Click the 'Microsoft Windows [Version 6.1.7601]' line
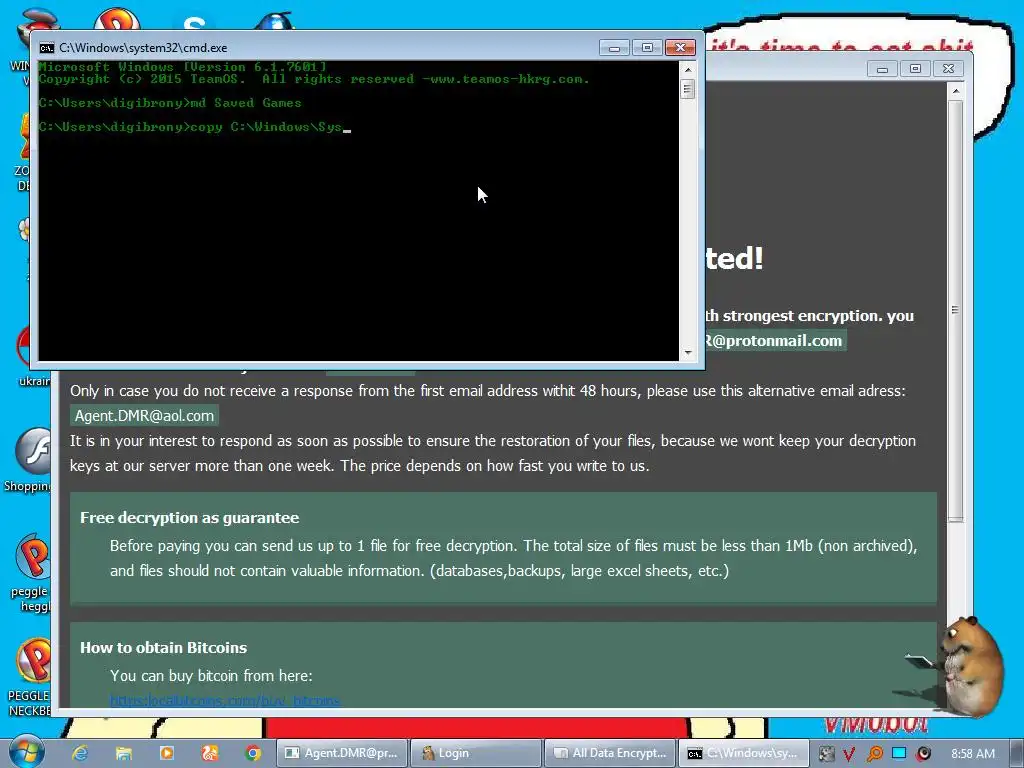 coord(182,67)
